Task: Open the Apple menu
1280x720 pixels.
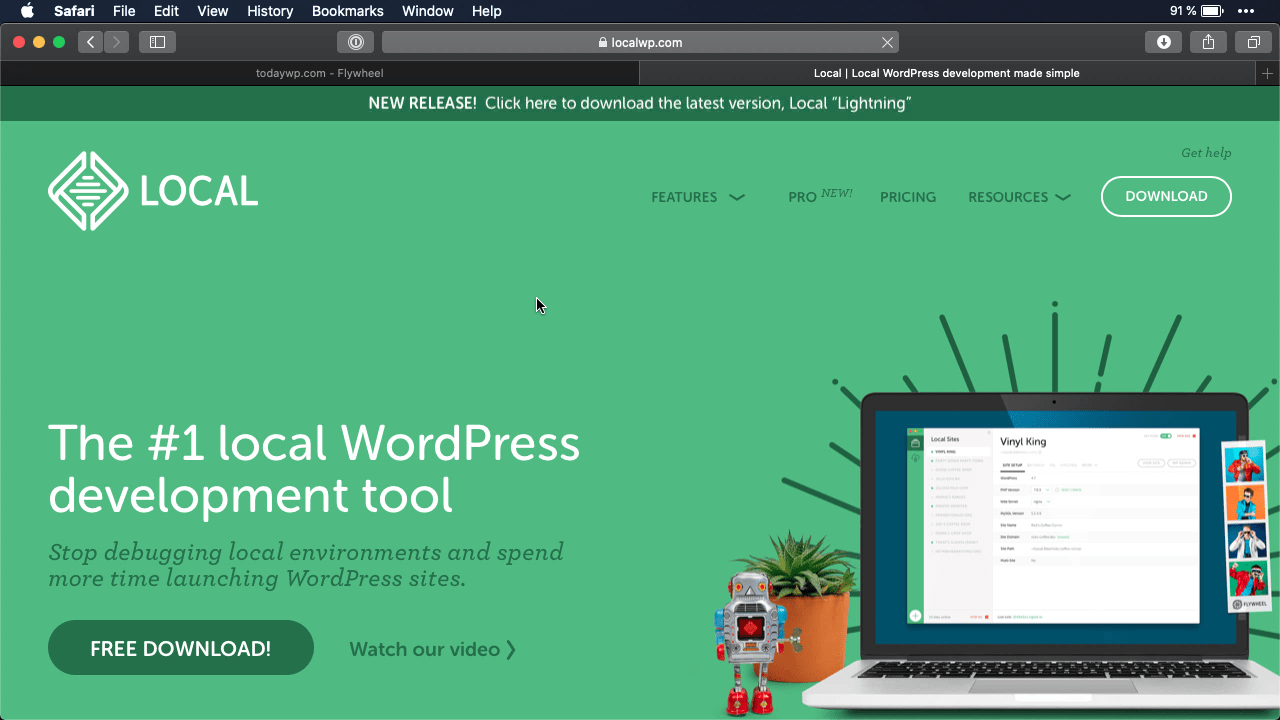Action: coord(27,11)
